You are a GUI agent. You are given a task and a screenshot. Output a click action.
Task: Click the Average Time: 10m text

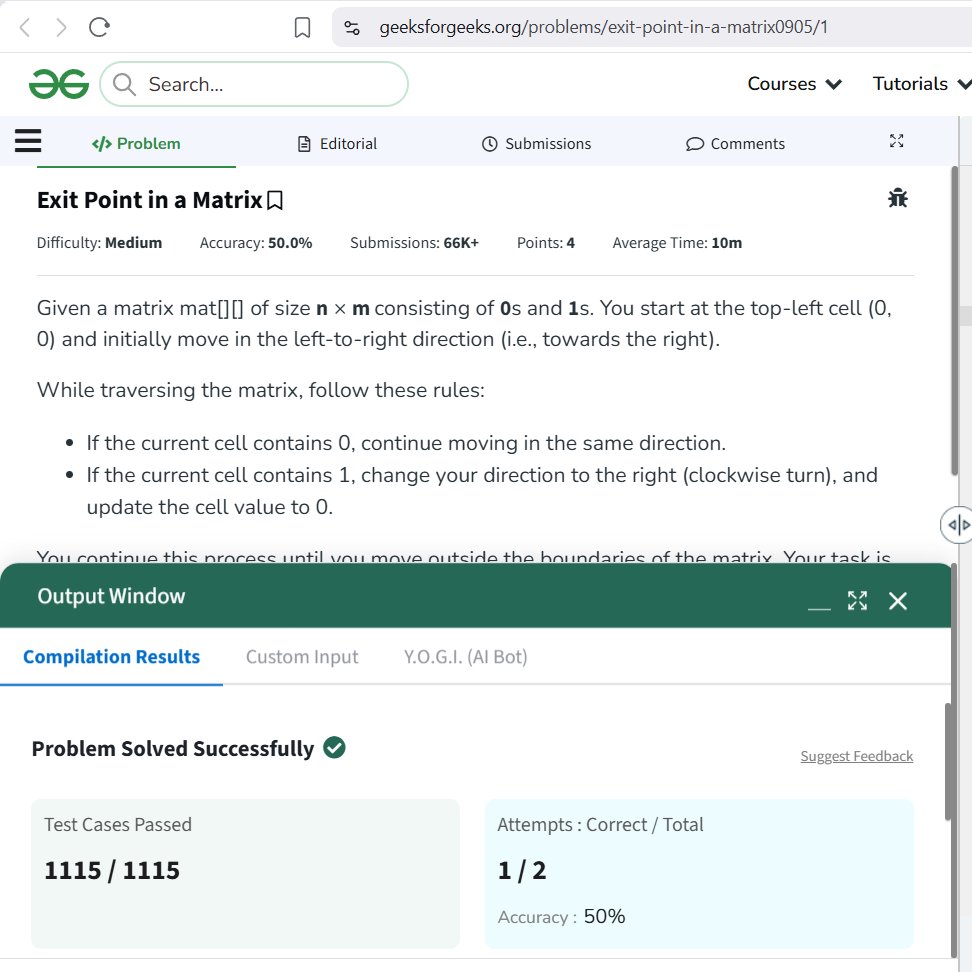(x=678, y=243)
